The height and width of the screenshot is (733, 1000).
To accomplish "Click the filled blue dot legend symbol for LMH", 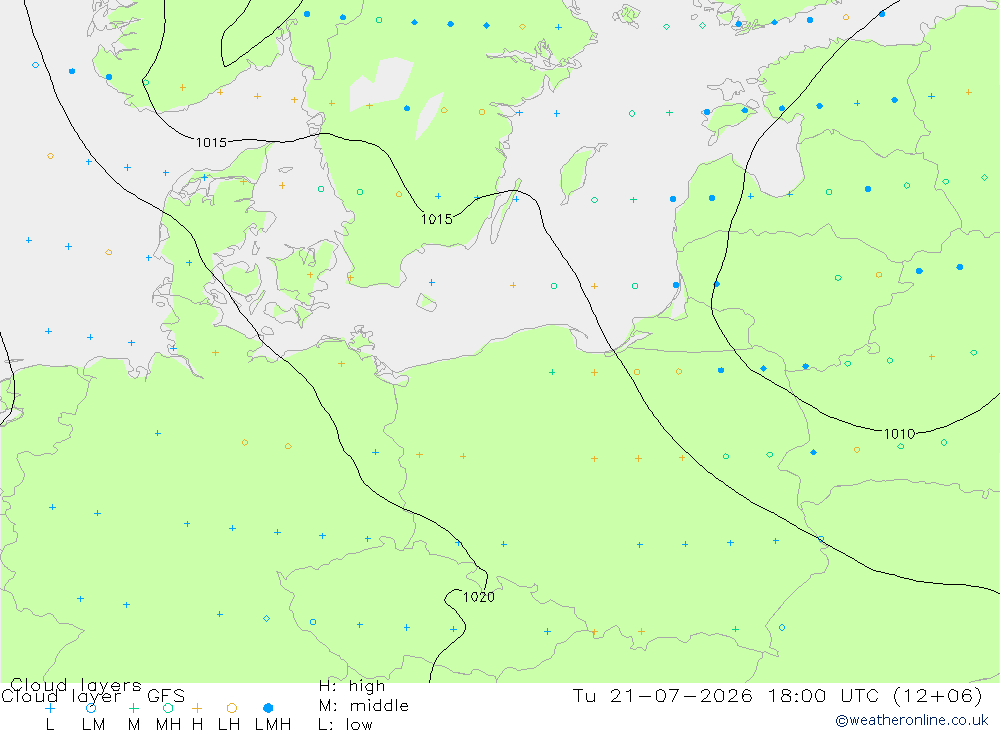I will (268, 708).
